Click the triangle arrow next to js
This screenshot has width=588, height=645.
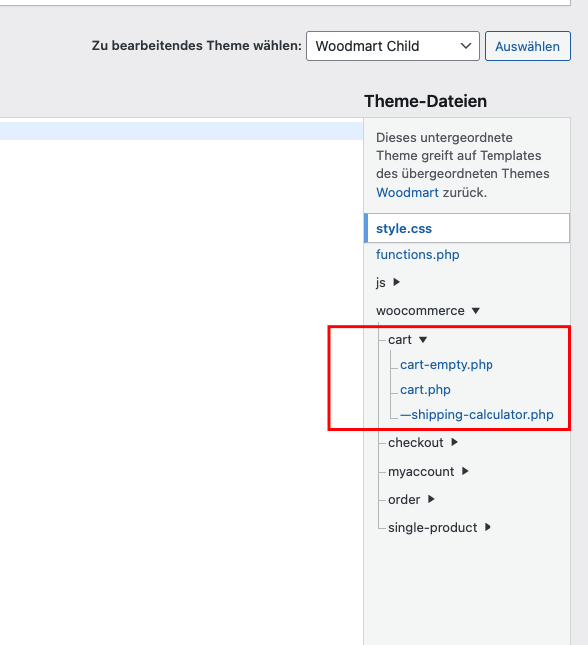point(396,282)
